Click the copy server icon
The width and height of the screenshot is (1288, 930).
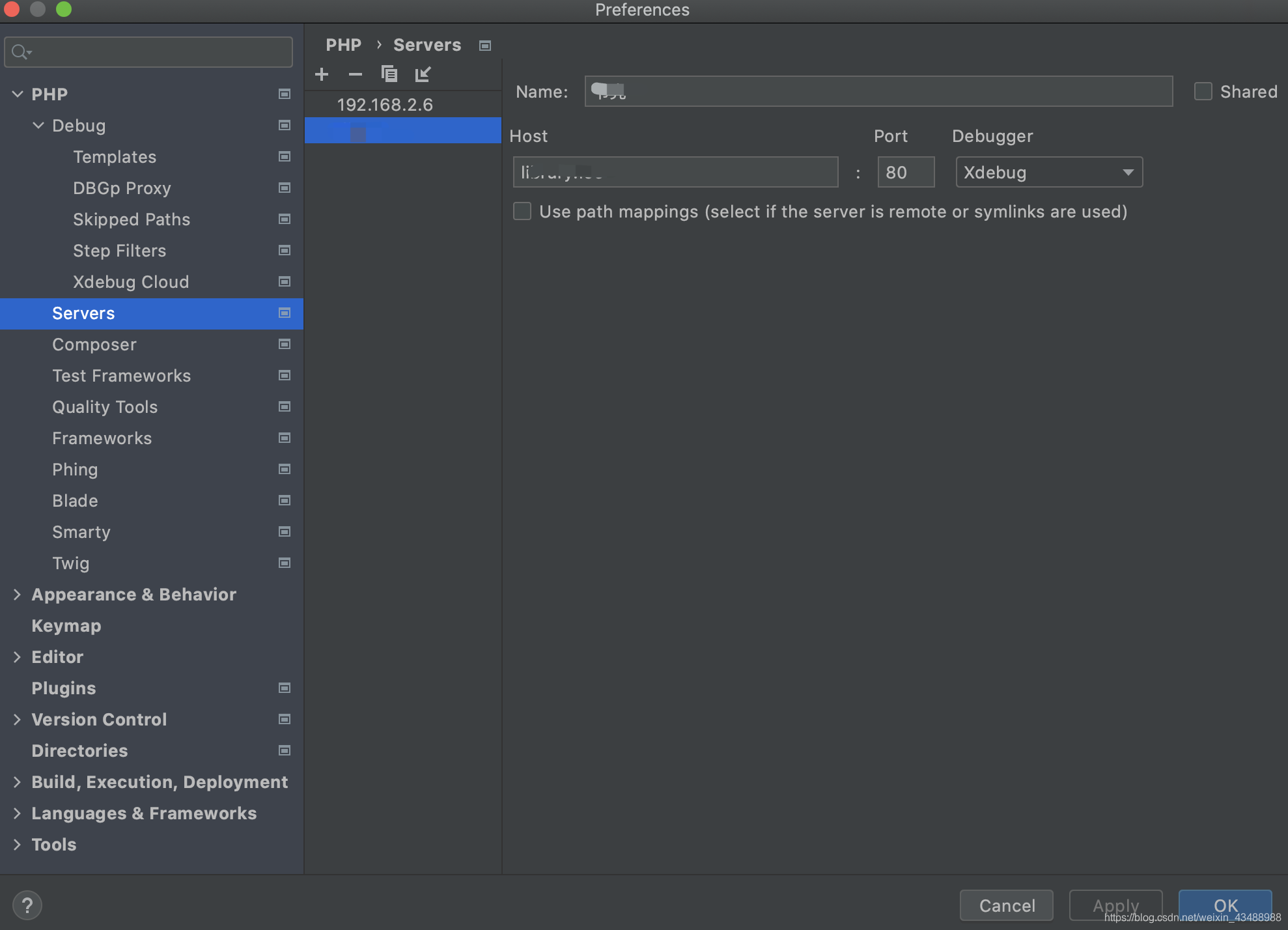(x=389, y=73)
